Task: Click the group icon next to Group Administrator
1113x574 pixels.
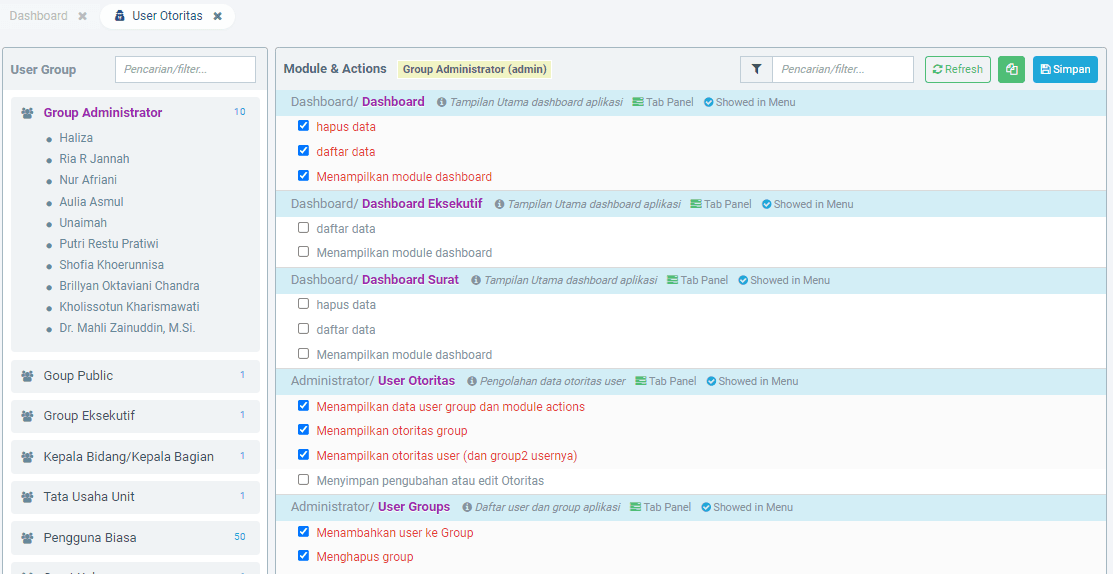Action: [x=28, y=113]
